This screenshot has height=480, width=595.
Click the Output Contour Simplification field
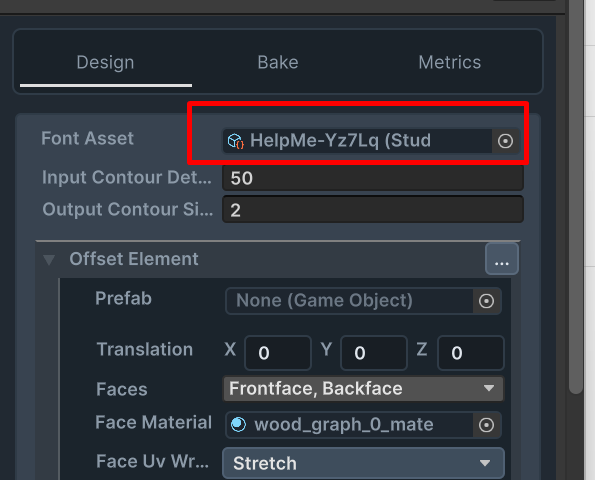(373, 209)
